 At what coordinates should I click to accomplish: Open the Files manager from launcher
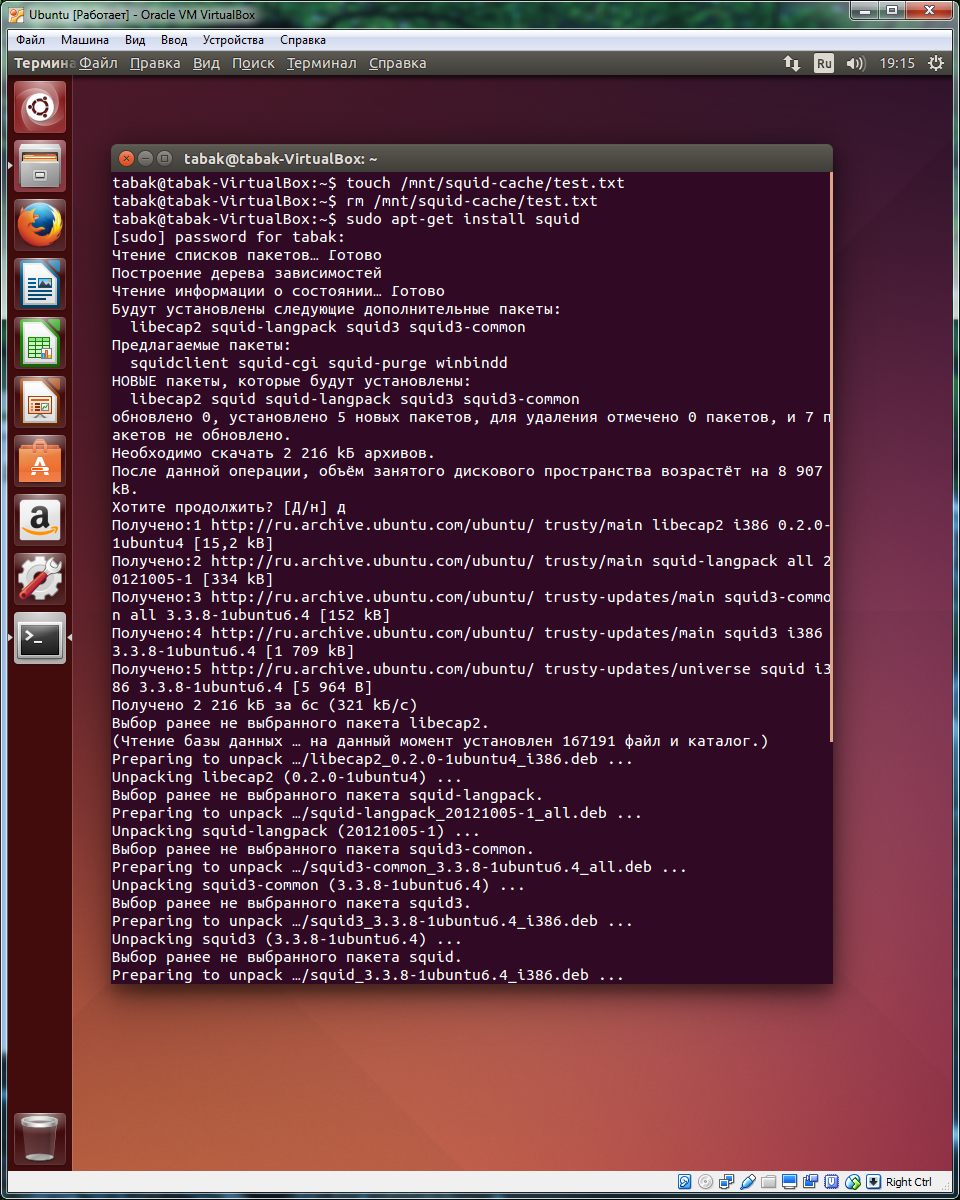click(40, 166)
